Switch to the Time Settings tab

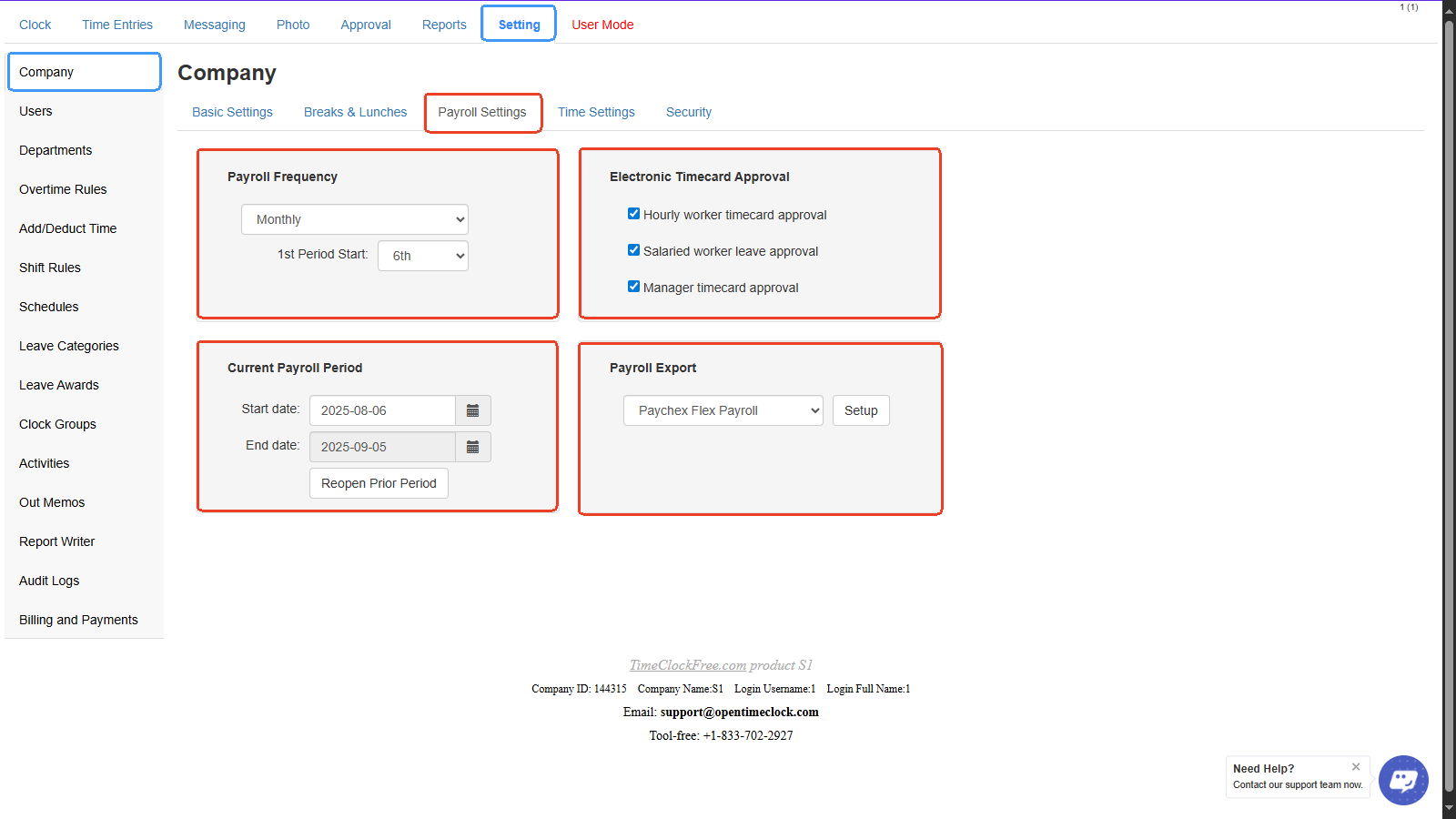click(x=596, y=112)
